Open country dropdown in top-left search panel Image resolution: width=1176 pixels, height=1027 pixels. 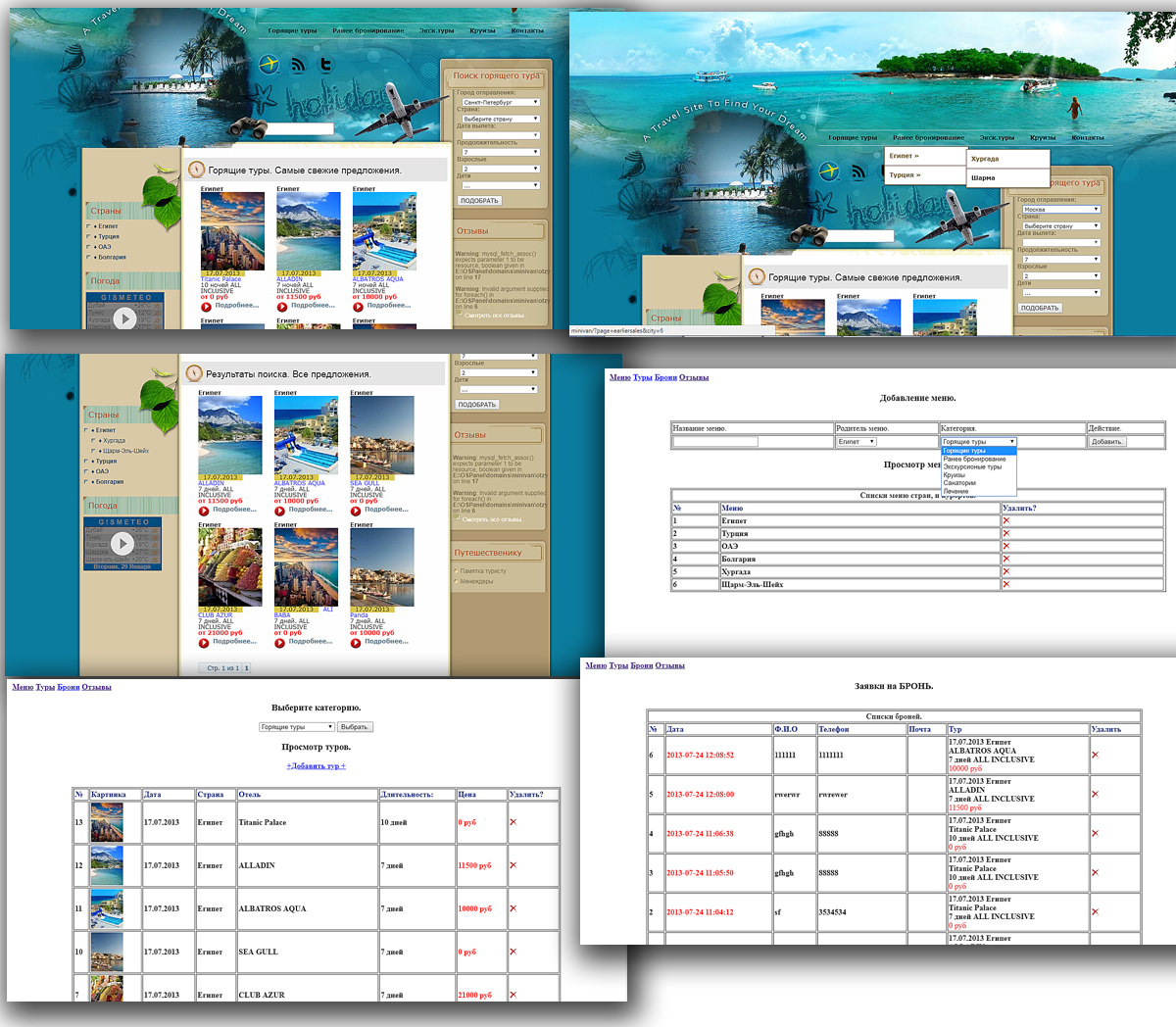[500, 119]
